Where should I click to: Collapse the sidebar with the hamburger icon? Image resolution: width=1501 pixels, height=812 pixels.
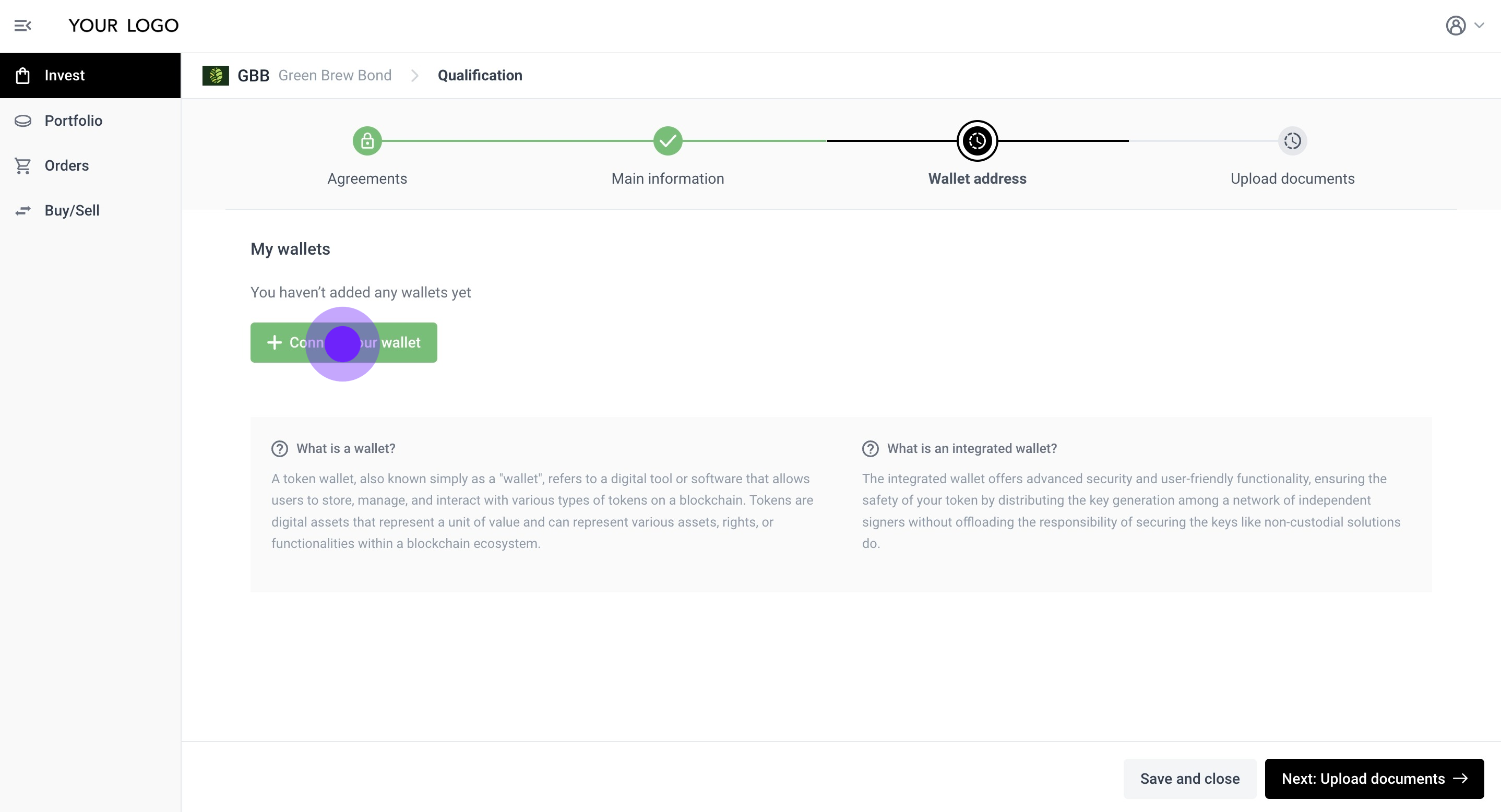(23, 26)
